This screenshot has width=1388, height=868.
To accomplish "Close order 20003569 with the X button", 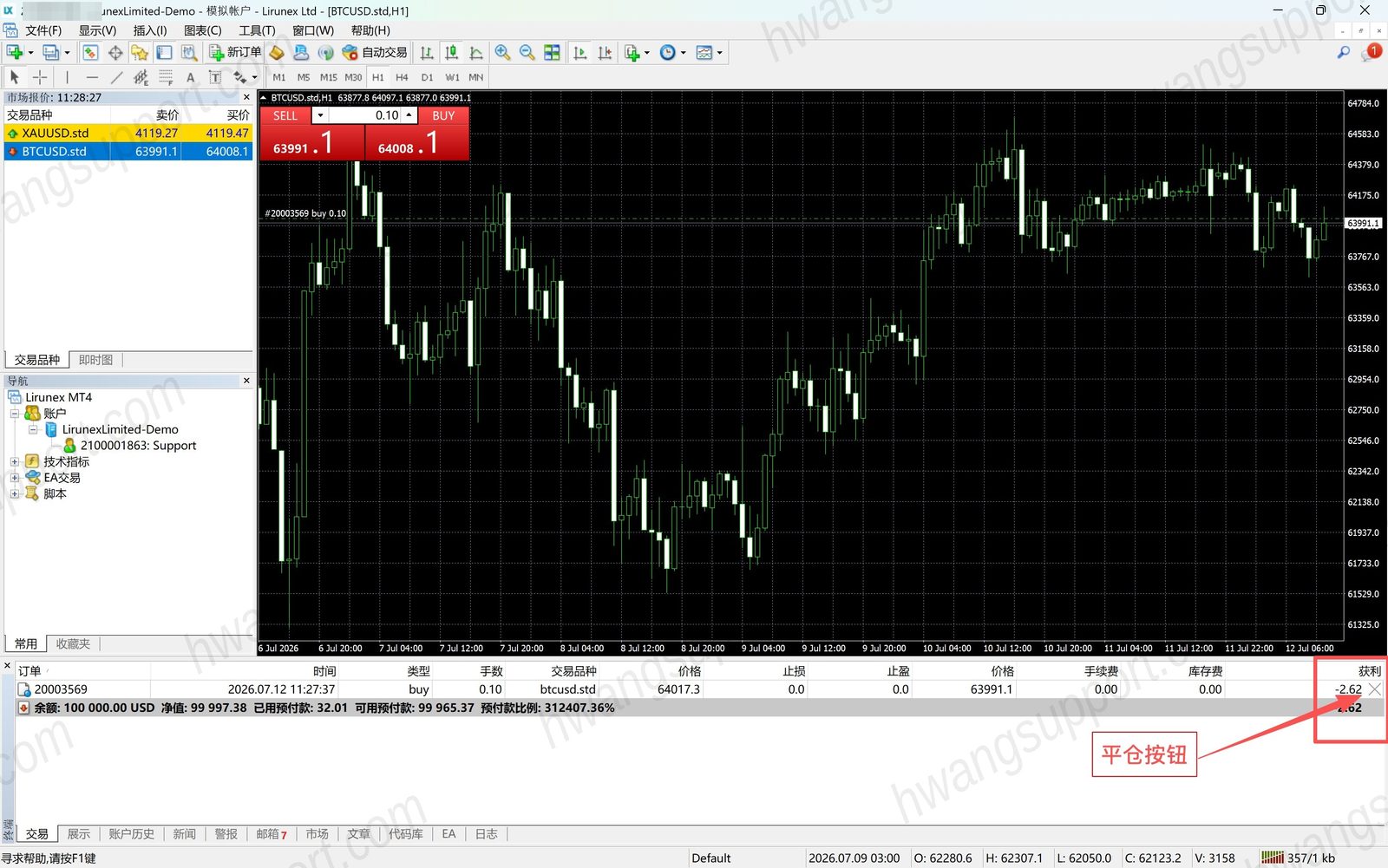I will [x=1375, y=689].
